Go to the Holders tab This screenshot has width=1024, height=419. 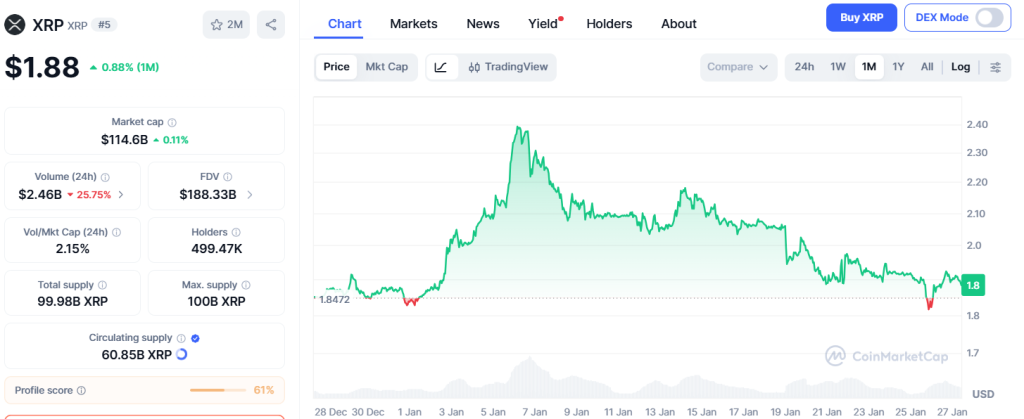[x=609, y=23]
